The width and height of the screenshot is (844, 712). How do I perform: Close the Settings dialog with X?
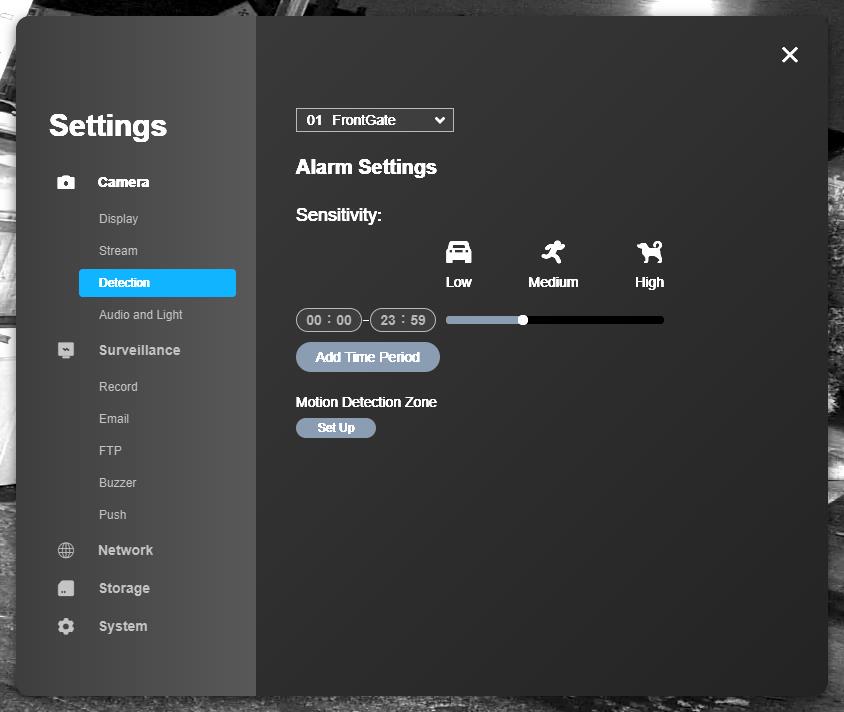790,55
